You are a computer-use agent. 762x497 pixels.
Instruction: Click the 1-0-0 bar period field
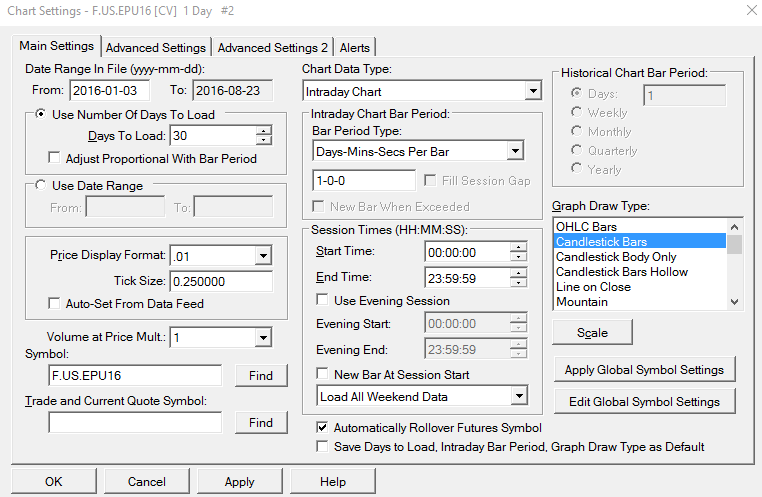point(364,180)
